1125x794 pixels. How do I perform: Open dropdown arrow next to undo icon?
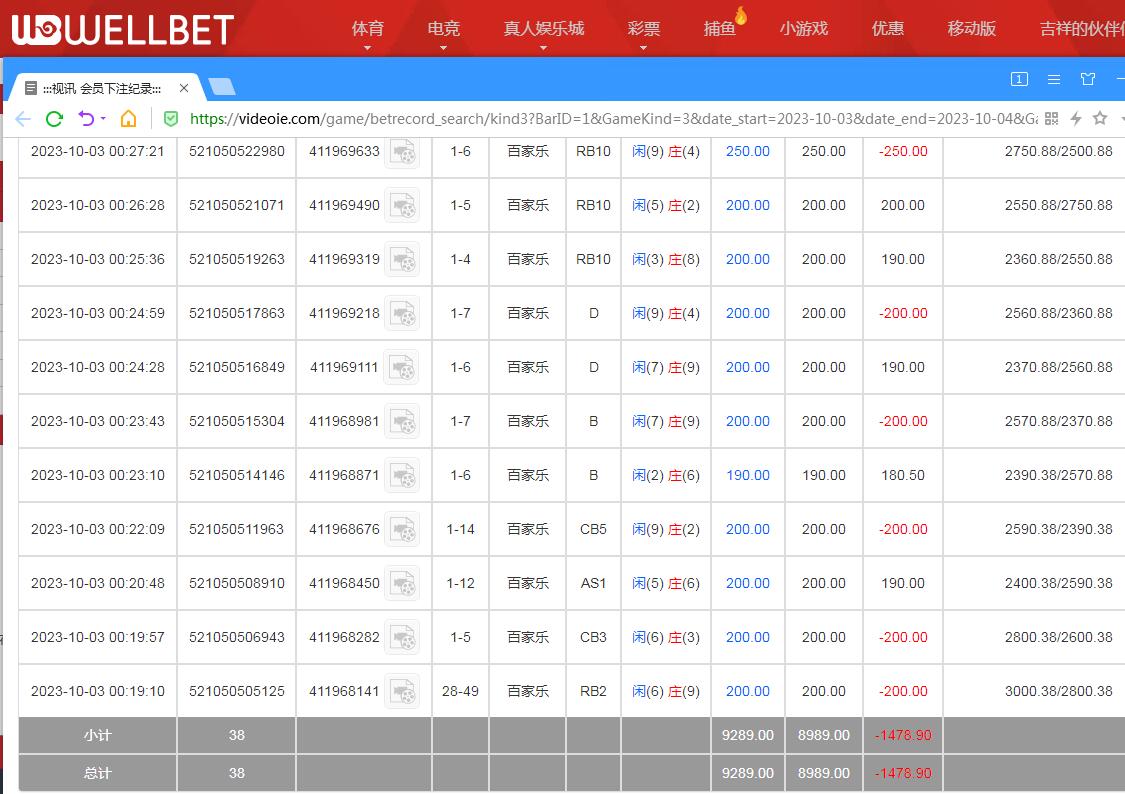tap(103, 120)
